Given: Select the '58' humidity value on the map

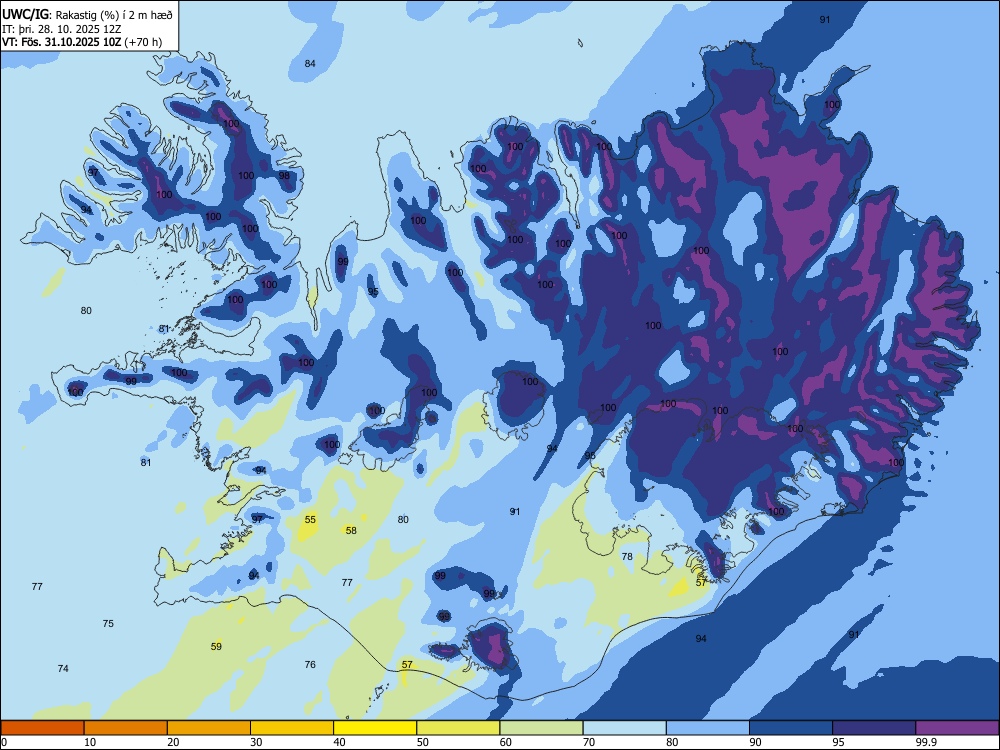Looking at the screenshot, I should point(351,531).
